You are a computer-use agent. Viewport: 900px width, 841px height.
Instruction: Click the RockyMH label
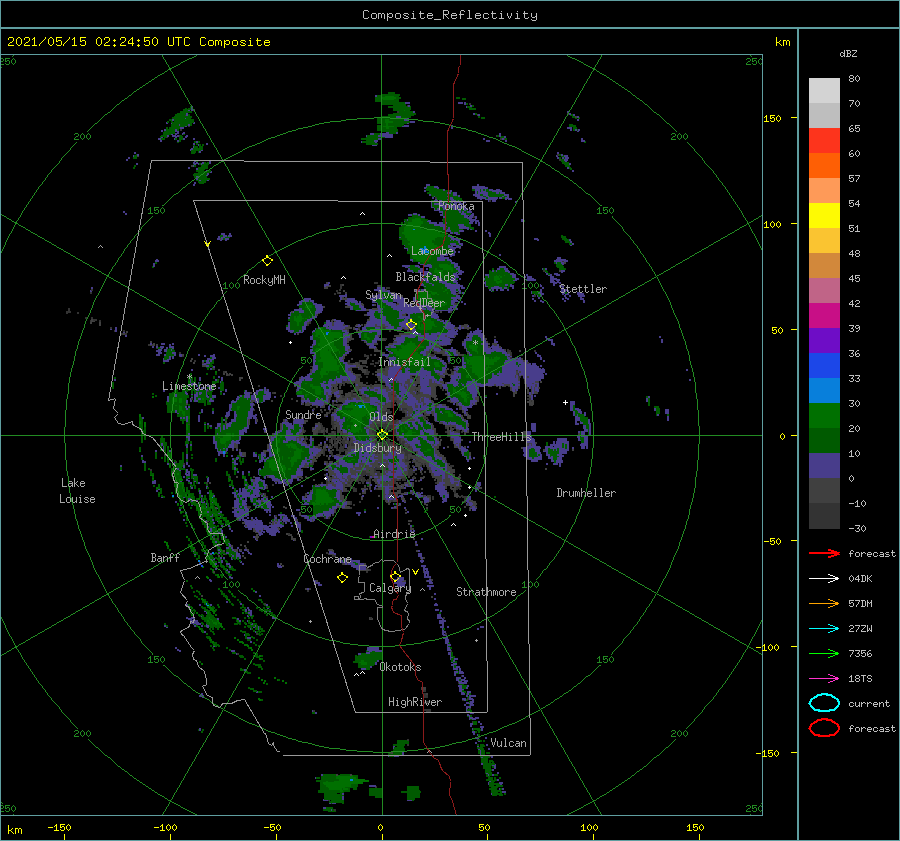(264, 280)
